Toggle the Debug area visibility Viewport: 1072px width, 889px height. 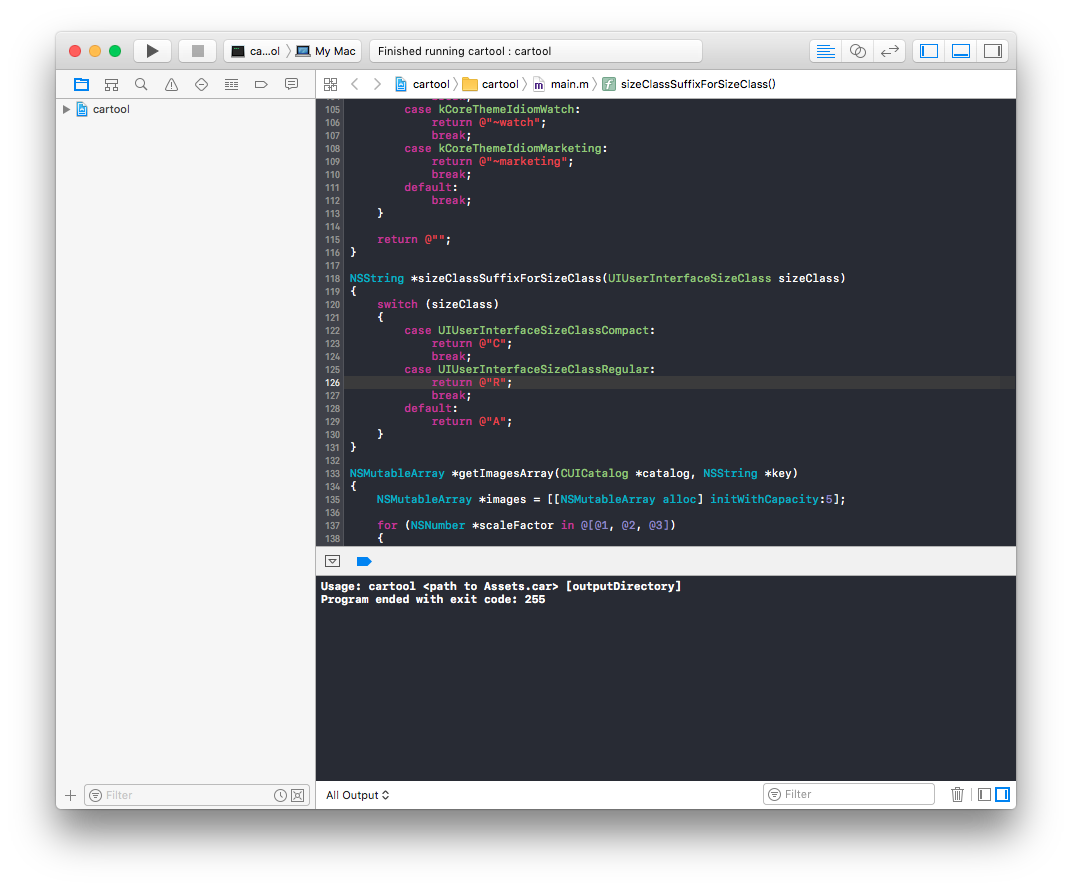coord(961,51)
